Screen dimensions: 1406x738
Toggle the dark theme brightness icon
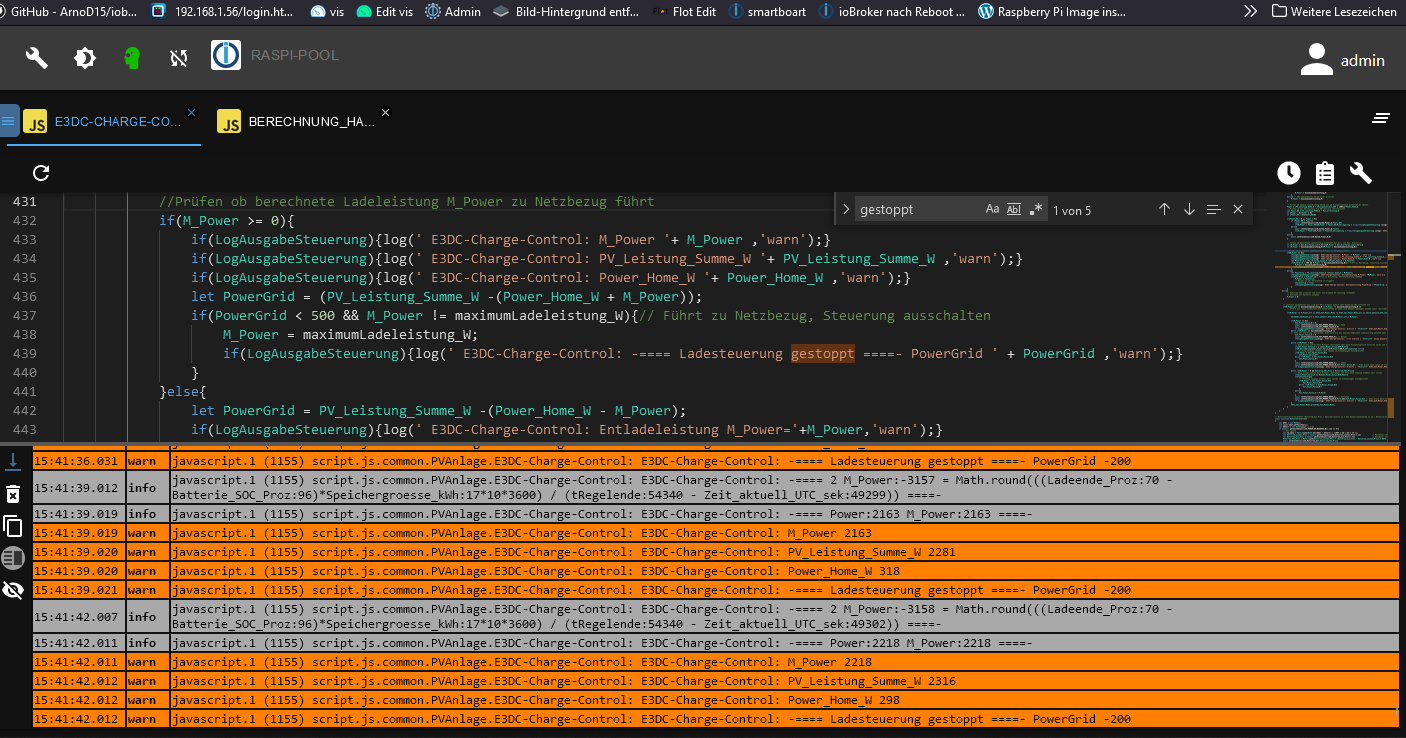(x=85, y=58)
